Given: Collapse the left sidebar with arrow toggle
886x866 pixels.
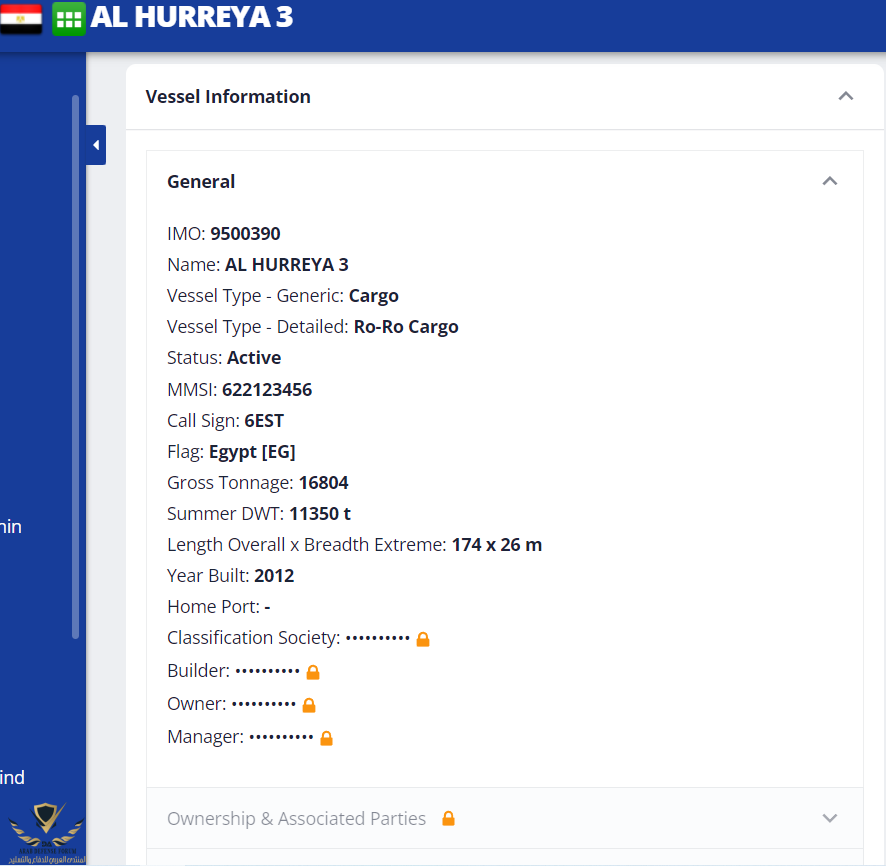Looking at the screenshot, I should tap(96, 145).
